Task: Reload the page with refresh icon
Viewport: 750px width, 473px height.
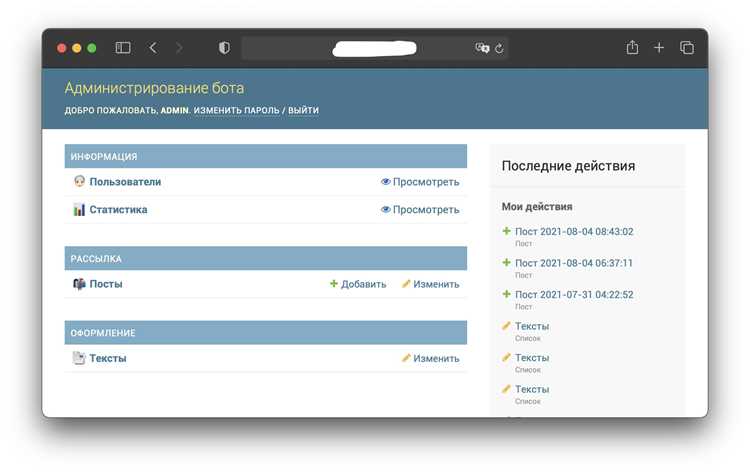Action: 499,48
